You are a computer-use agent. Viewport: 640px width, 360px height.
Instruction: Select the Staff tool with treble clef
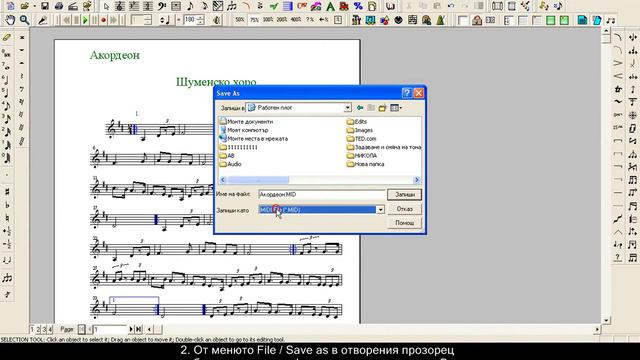pos(120,6)
